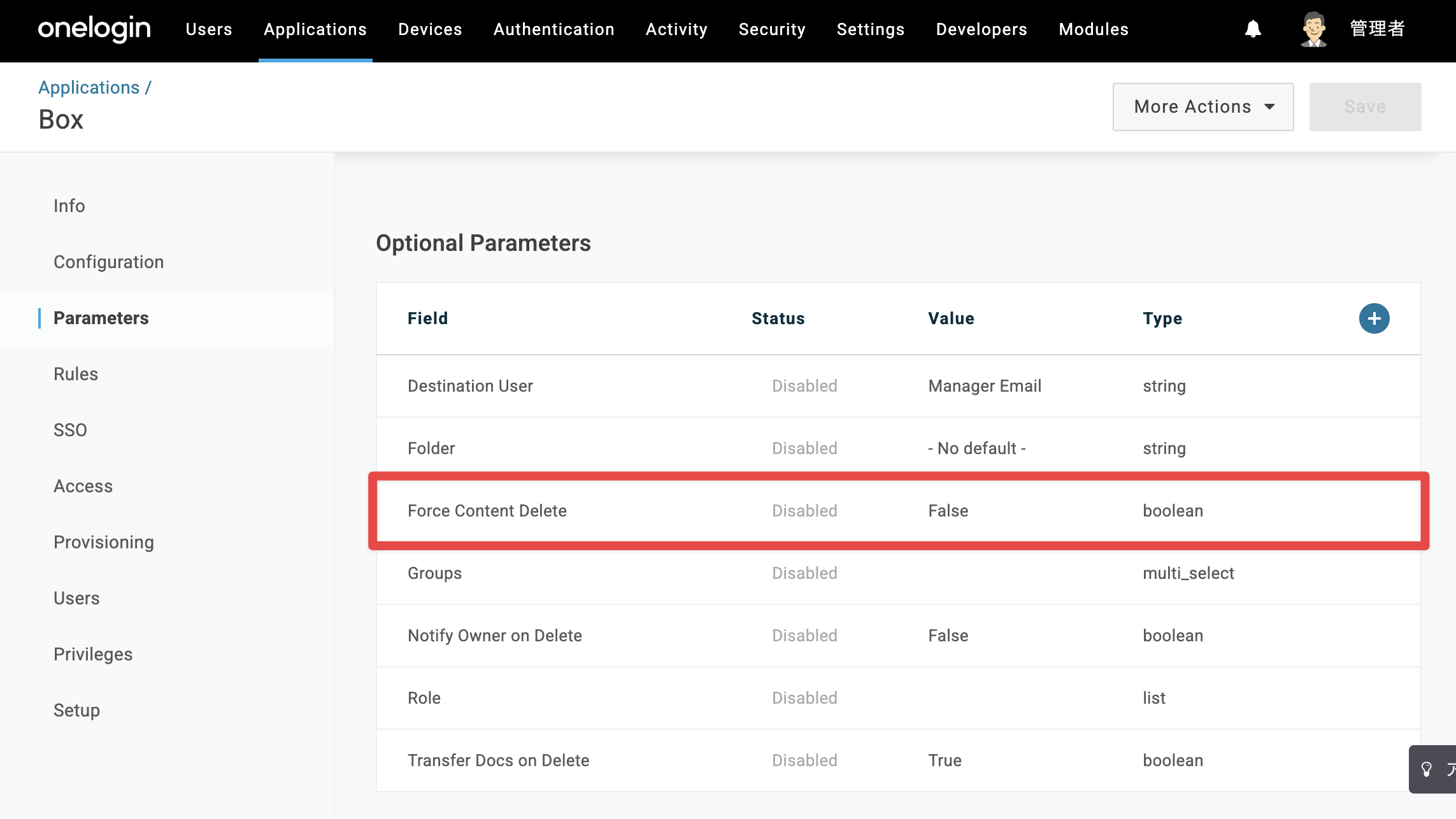
Task: Open the notifications bell
Action: click(x=1253, y=29)
